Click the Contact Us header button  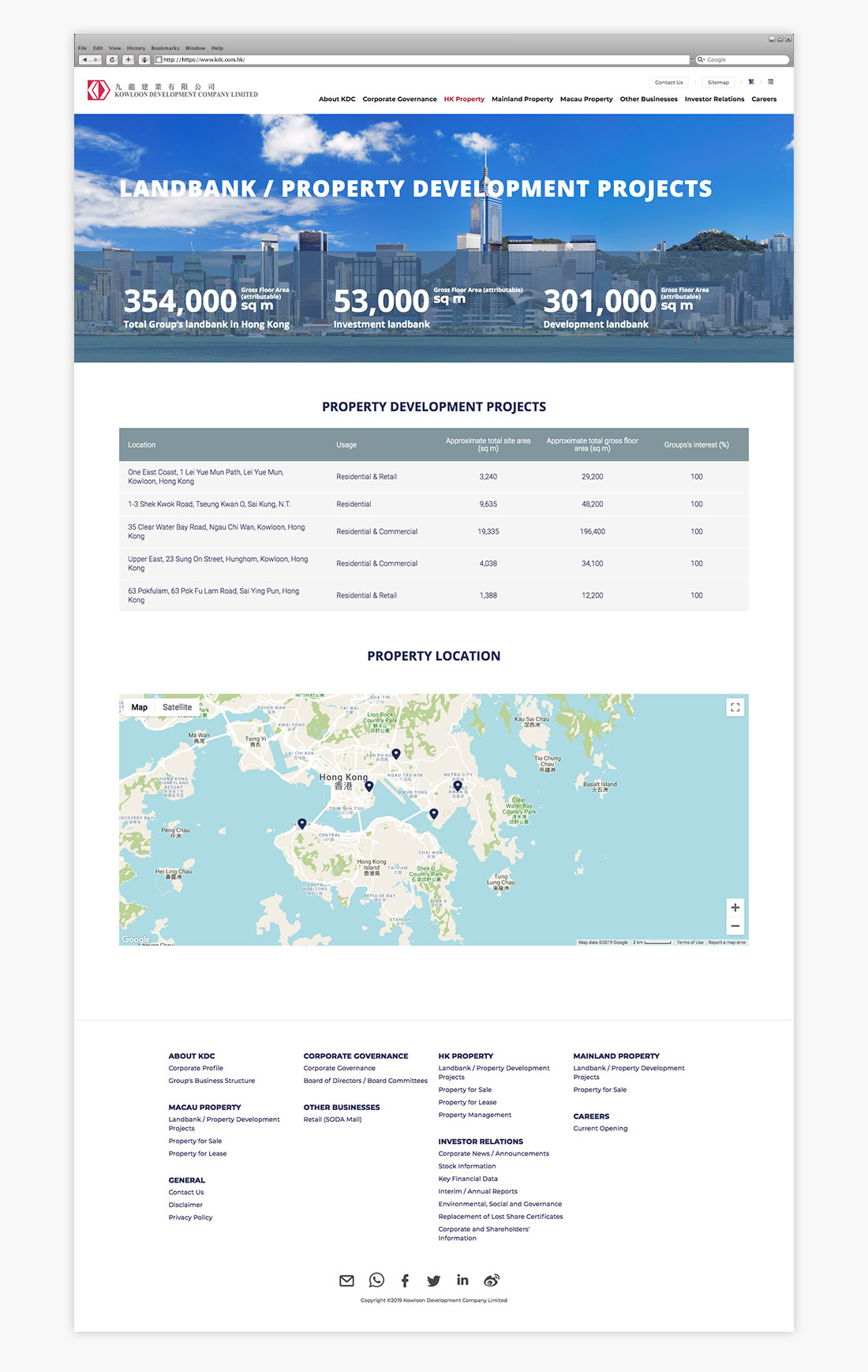point(669,82)
